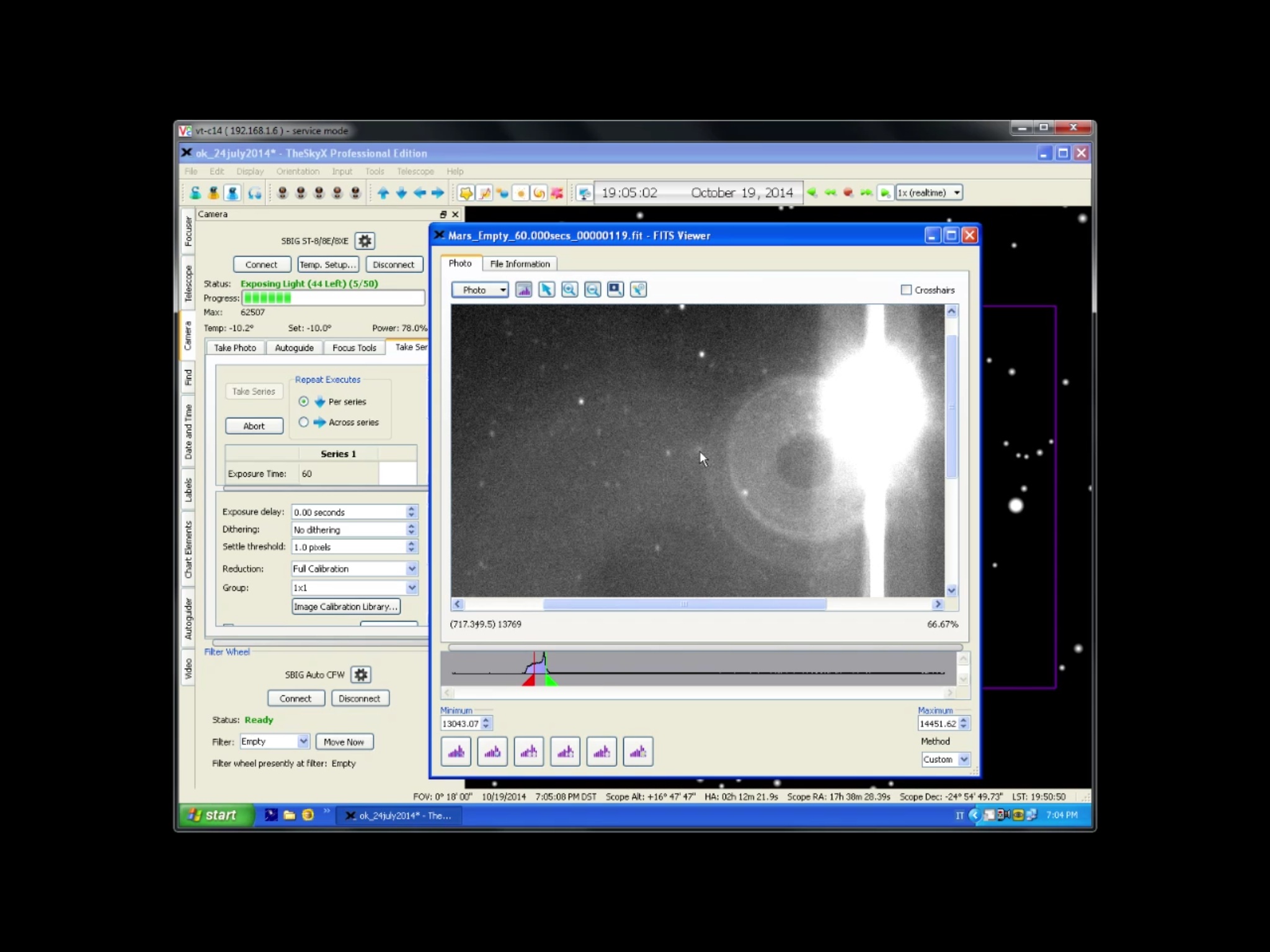Click the zoom out magnifier icon
1270x952 pixels.
coord(592,289)
